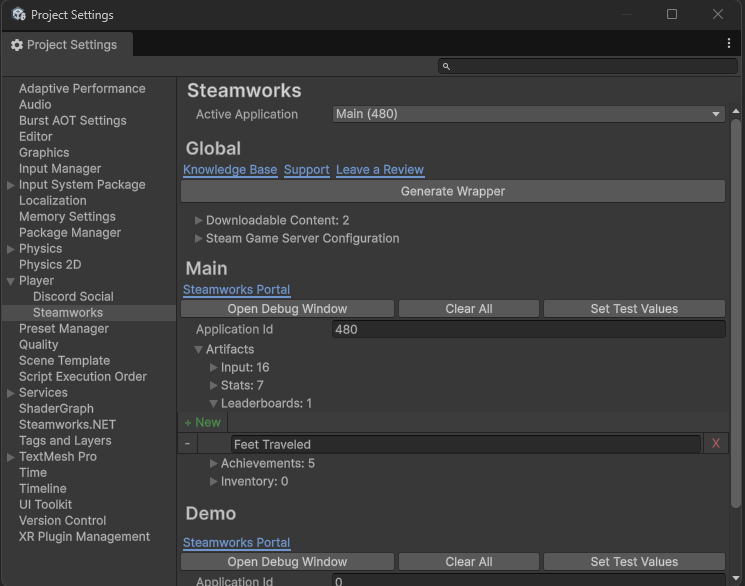Select Script Execution Order
Screen dimensions: 745x586
coord(83,377)
